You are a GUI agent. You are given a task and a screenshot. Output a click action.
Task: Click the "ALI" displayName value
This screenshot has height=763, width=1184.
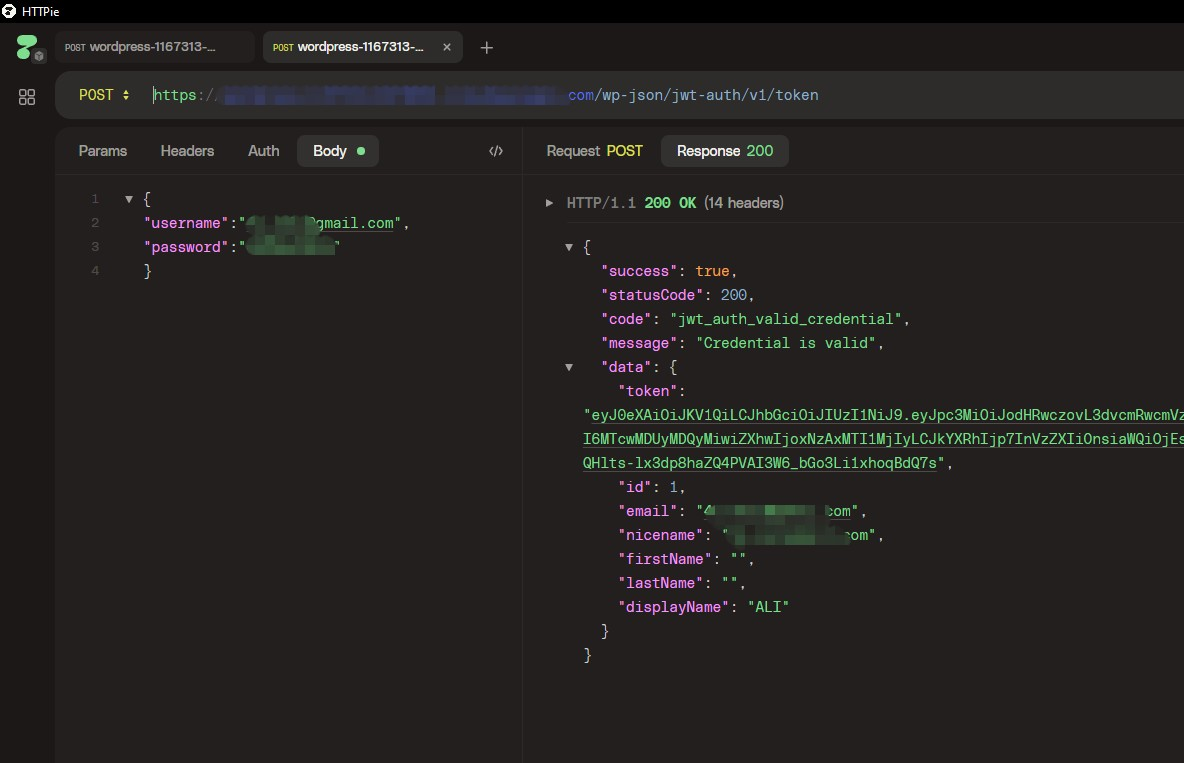click(x=768, y=607)
